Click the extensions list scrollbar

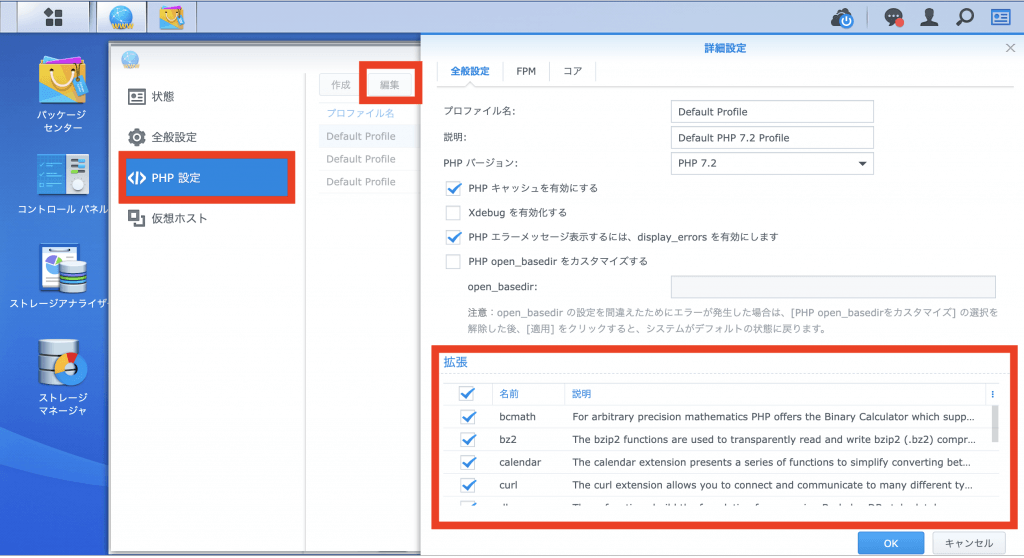[x=995, y=423]
